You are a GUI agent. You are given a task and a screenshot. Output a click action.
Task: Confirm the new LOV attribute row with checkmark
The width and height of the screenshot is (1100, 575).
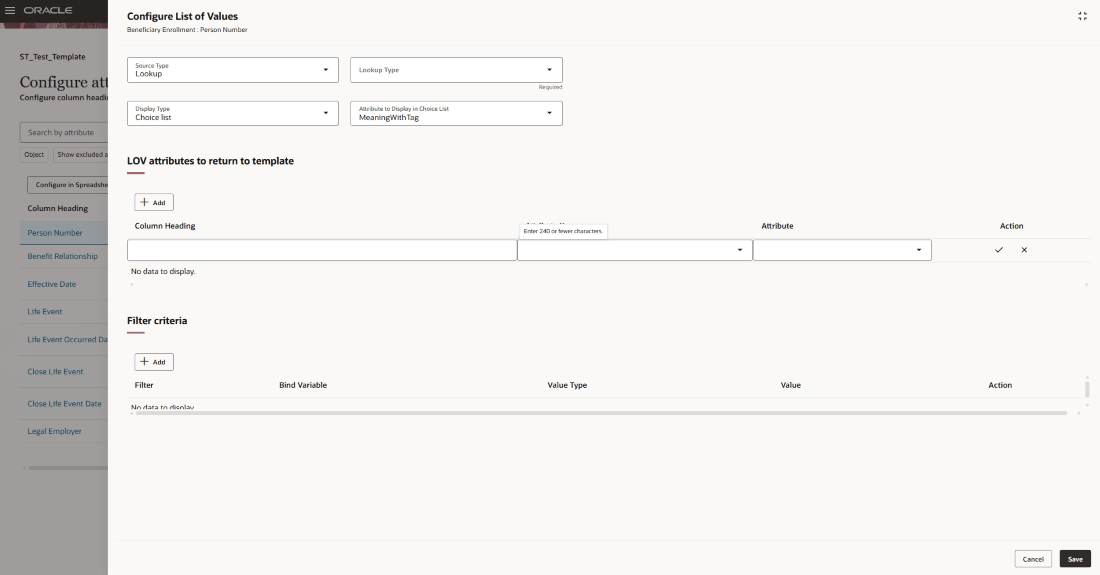999,250
